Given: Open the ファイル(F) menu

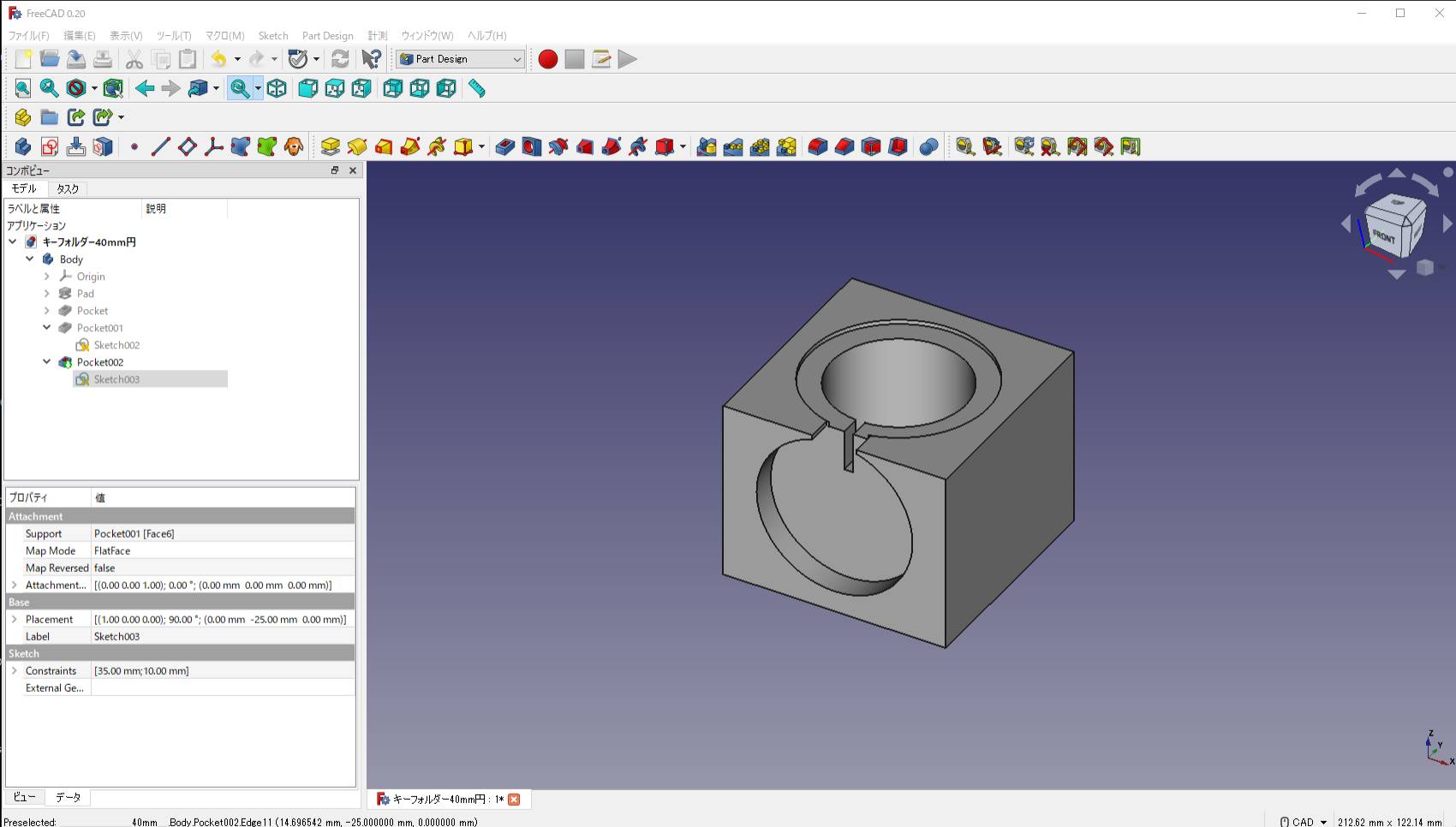Looking at the screenshot, I should (29, 35).
